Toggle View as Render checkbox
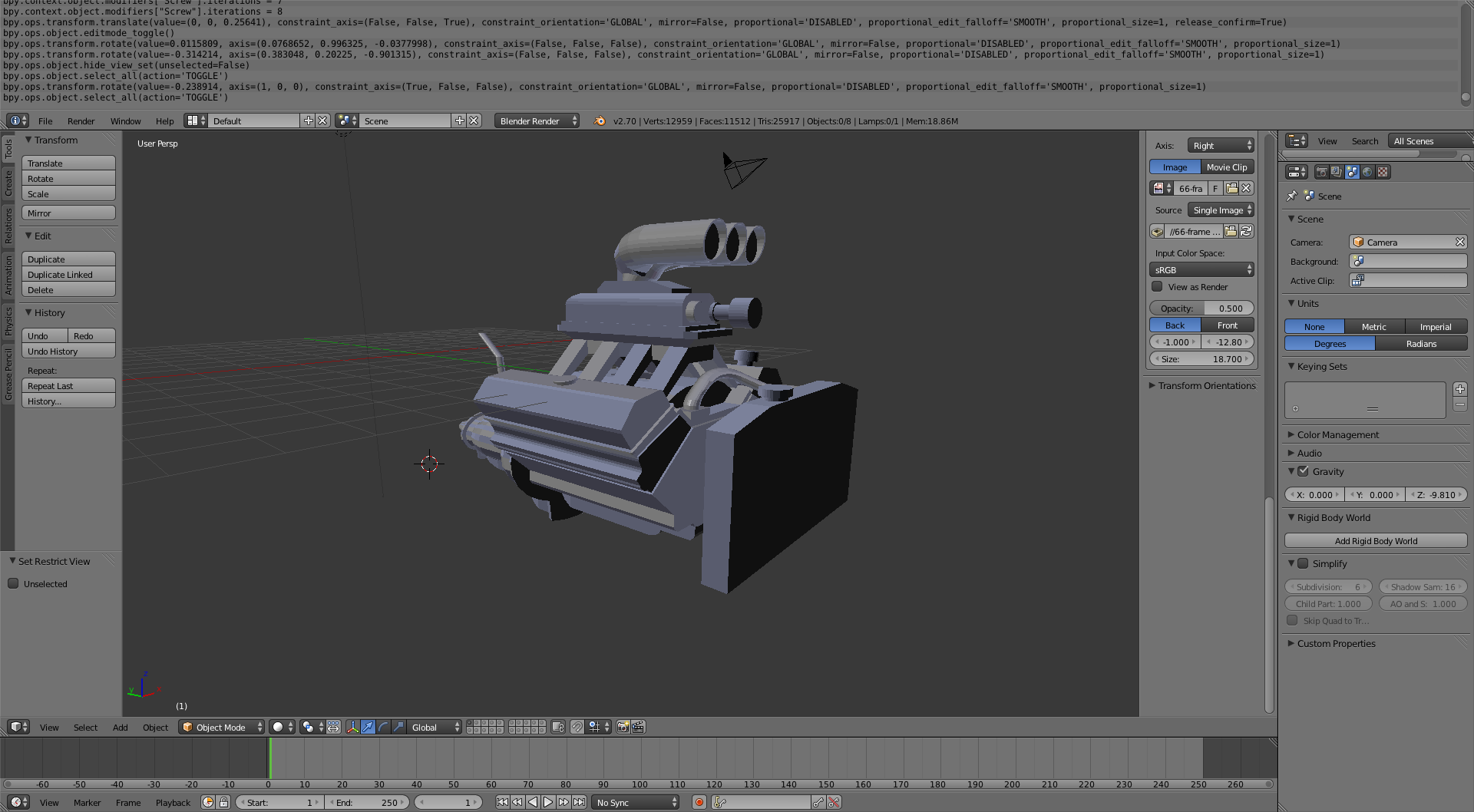Screen dimensions: 1474x812 1157,286
